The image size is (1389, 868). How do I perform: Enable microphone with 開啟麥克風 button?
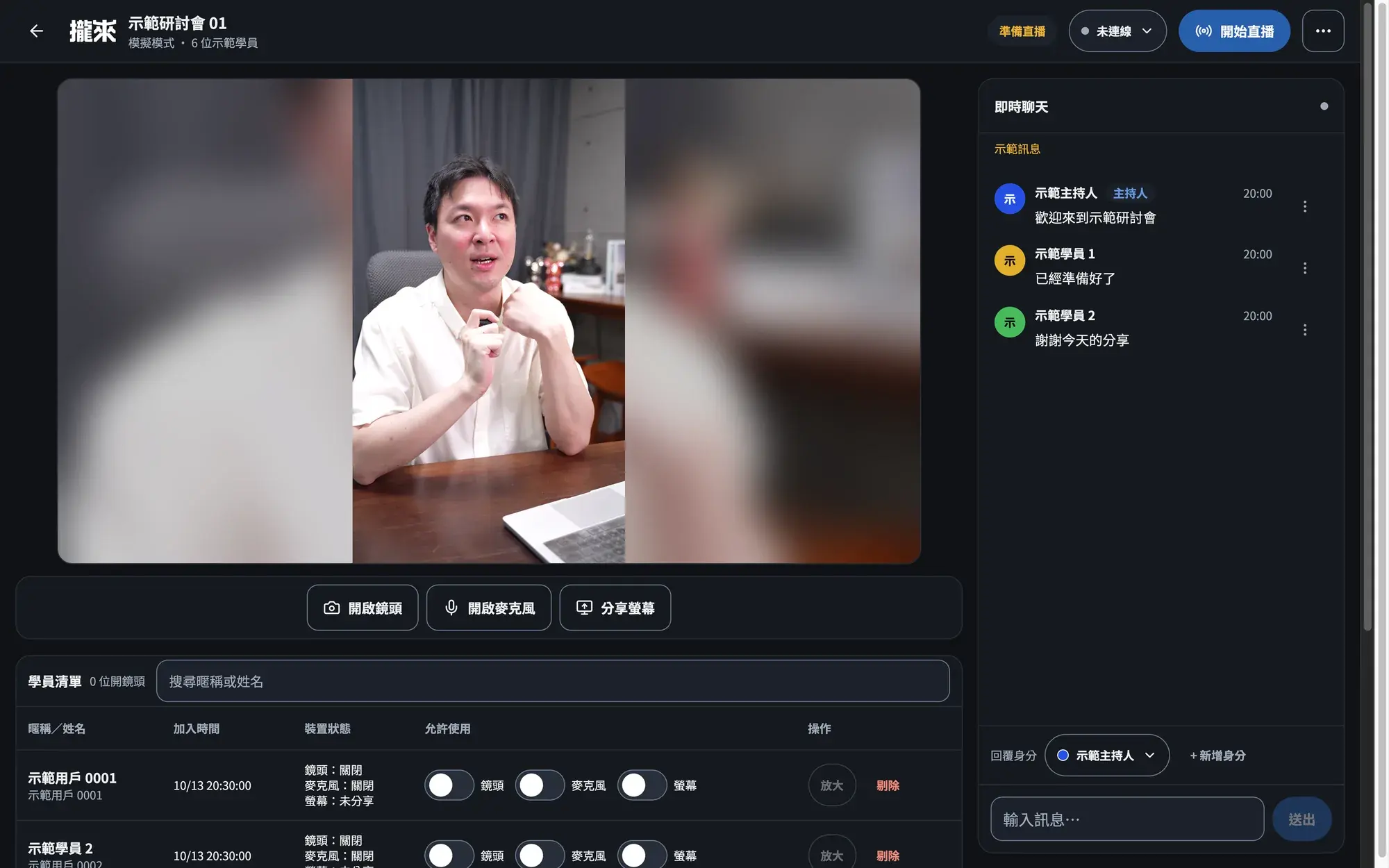point(489,608)
